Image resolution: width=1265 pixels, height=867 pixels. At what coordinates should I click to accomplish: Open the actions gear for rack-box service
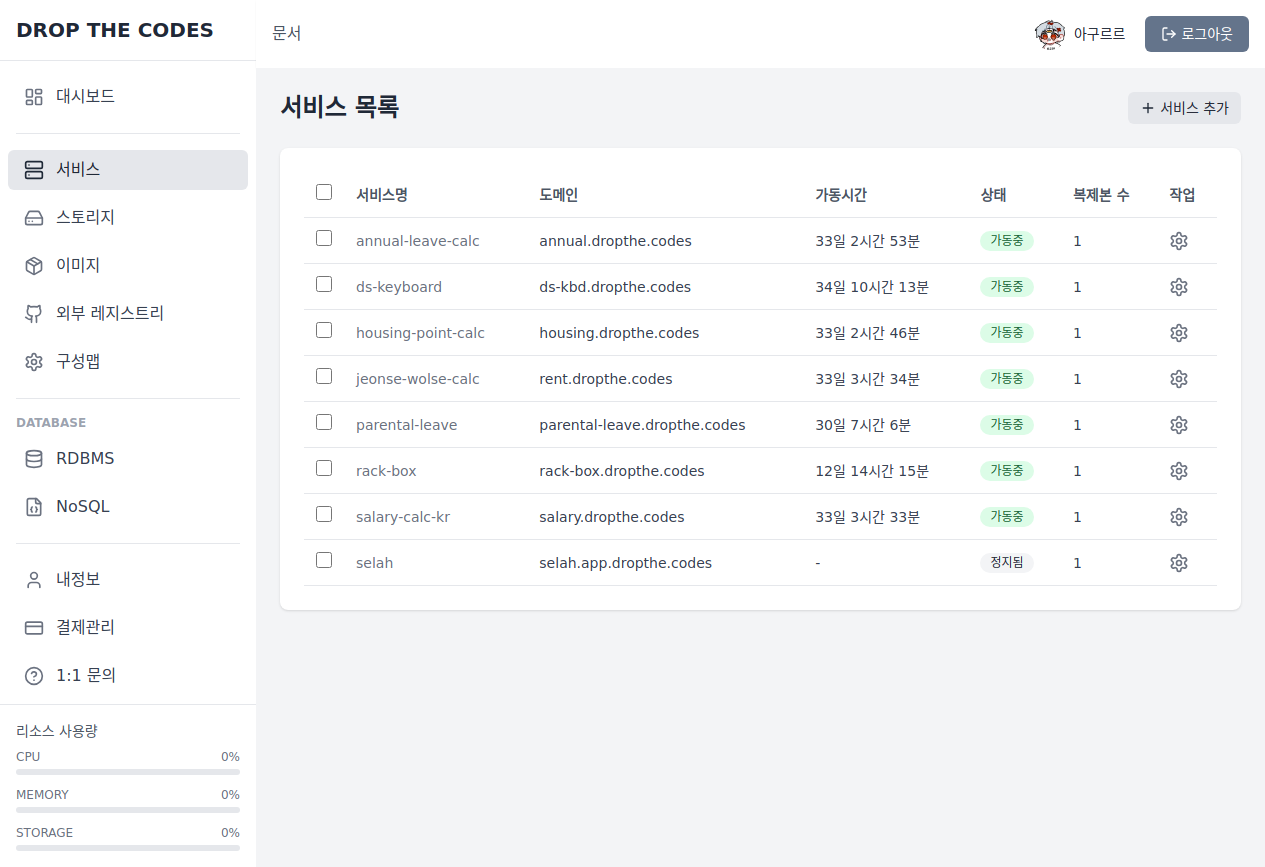(1178, 470)
